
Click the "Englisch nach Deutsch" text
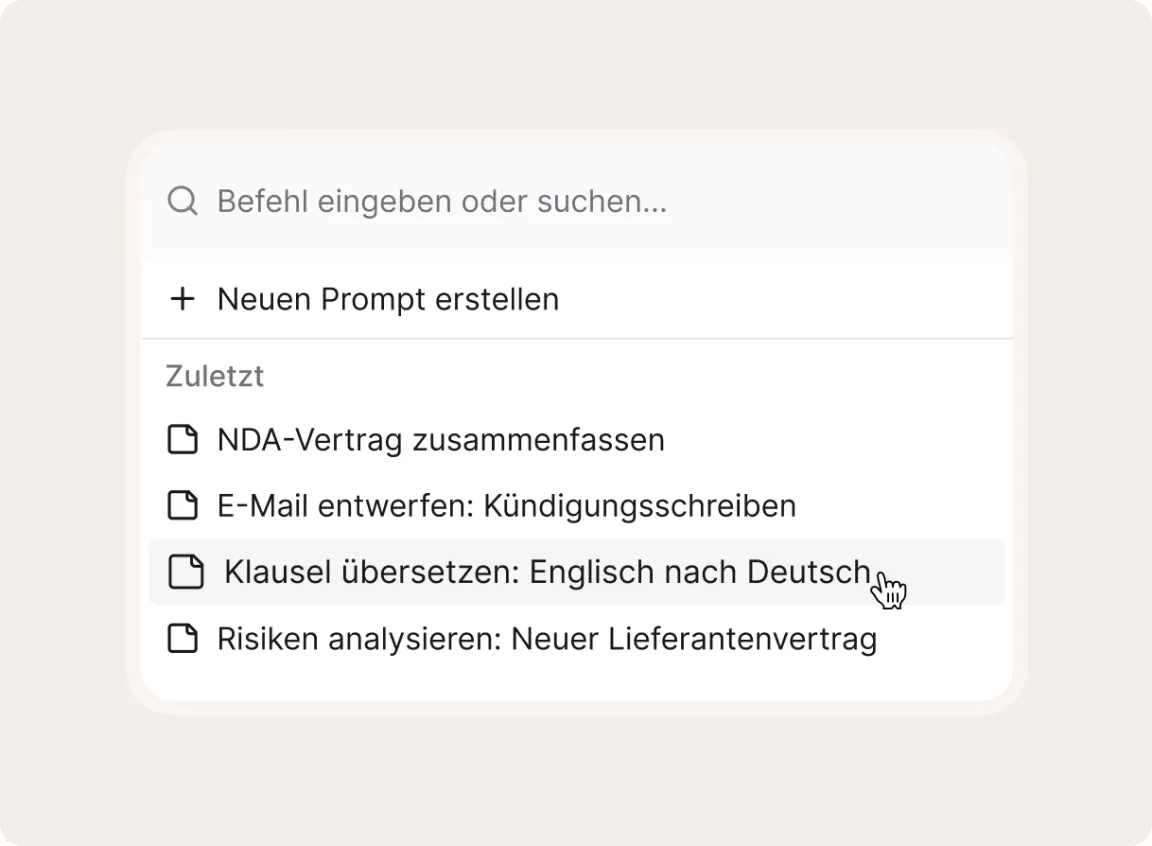click(699, 572)
